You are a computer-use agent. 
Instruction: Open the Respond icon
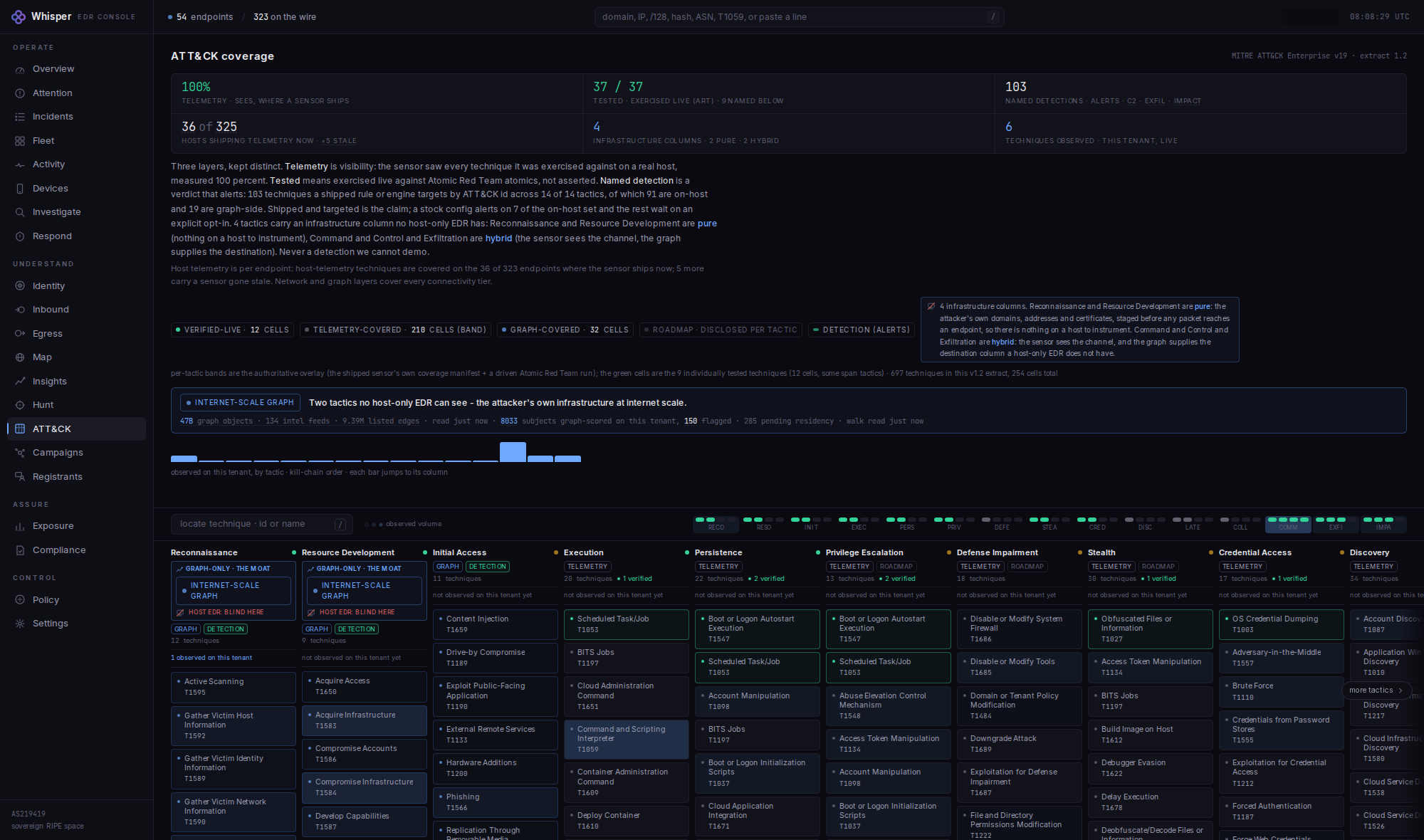tap(20, 236)
